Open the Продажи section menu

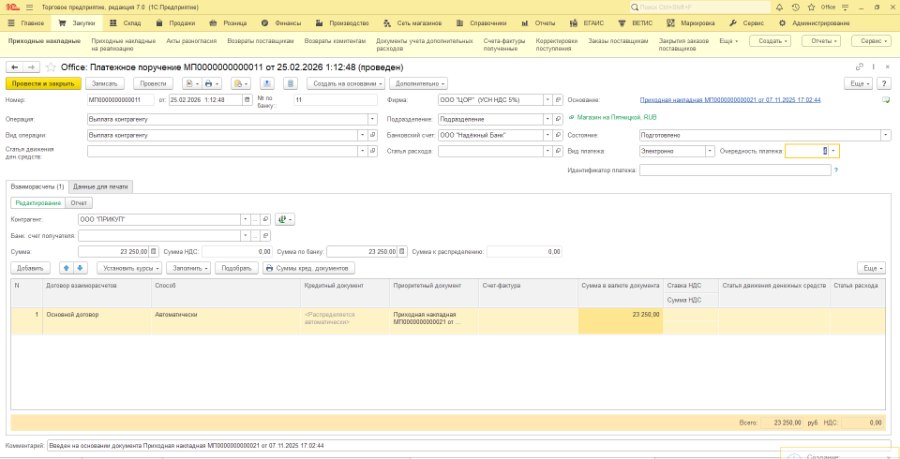pos(176,24)
